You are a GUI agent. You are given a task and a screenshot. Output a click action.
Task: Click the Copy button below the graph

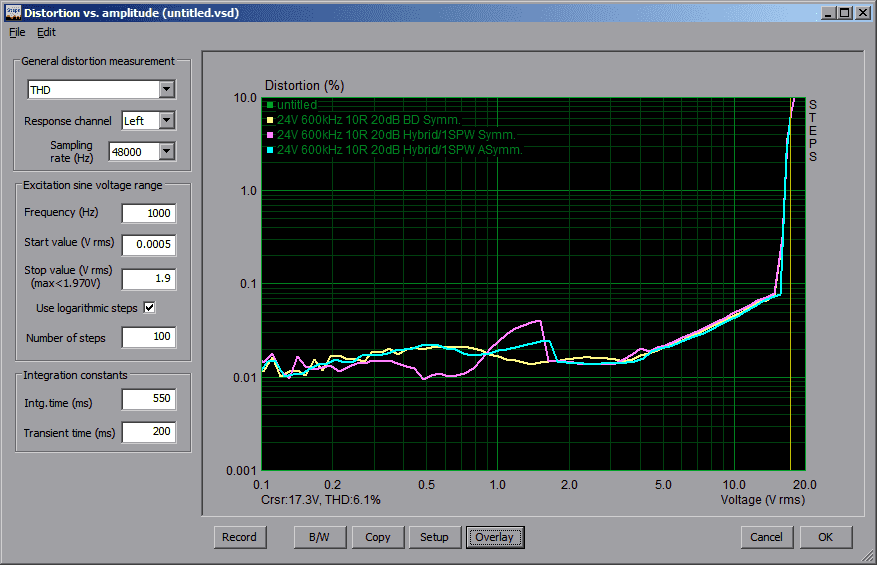[378, 537]
